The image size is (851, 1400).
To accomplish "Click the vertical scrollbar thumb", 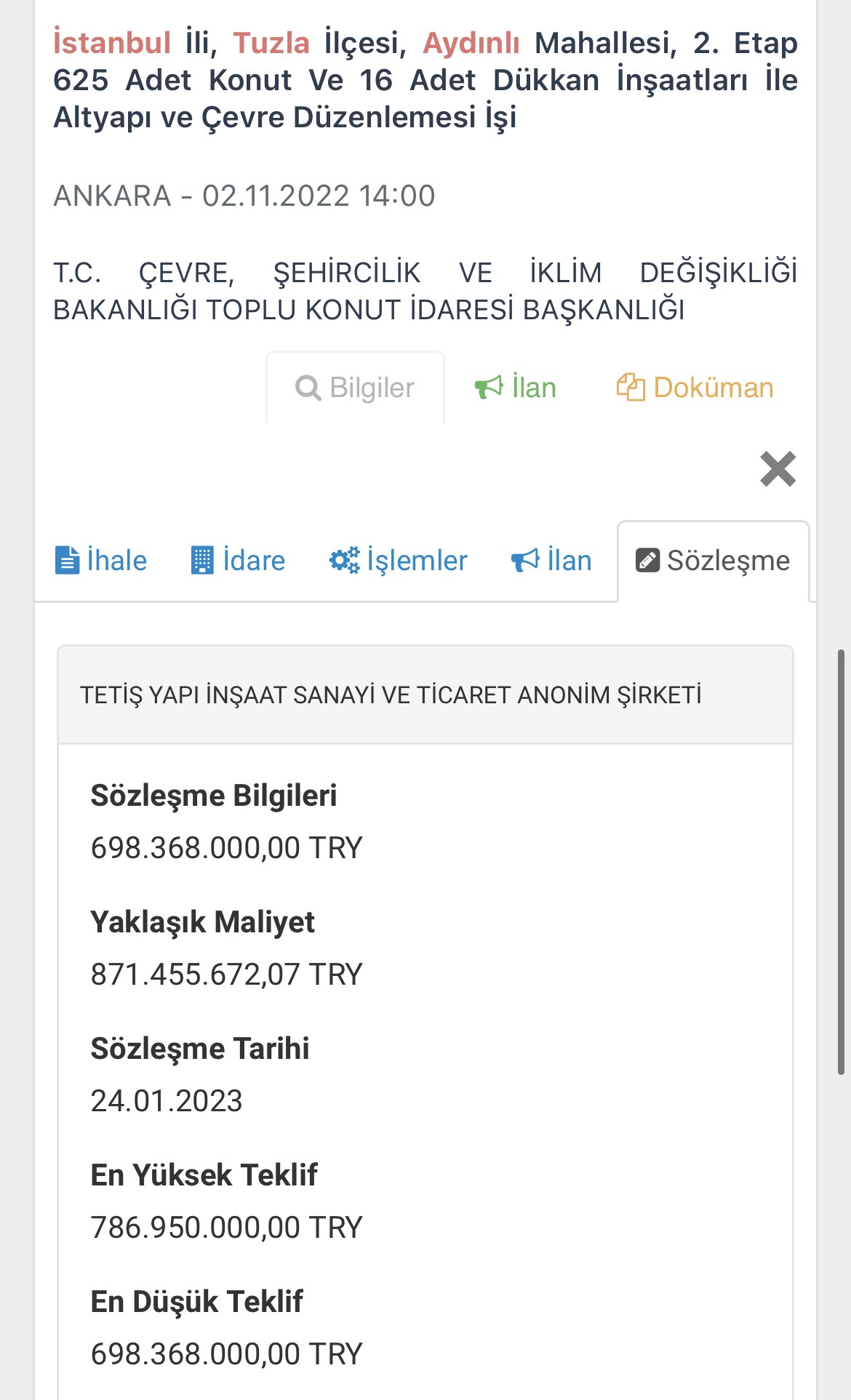I will [x=841, y=862].
